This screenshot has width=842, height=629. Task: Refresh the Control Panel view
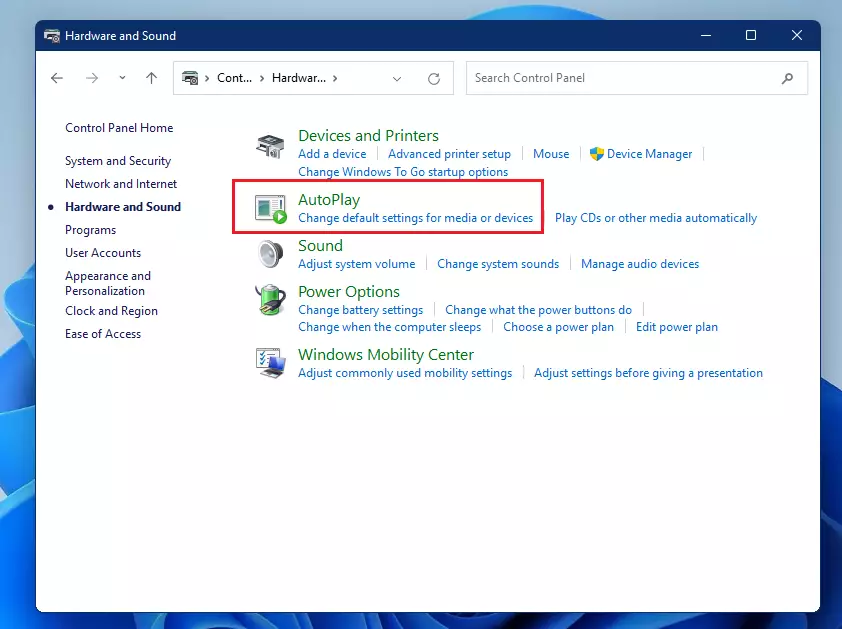click(x=434, y=79)
